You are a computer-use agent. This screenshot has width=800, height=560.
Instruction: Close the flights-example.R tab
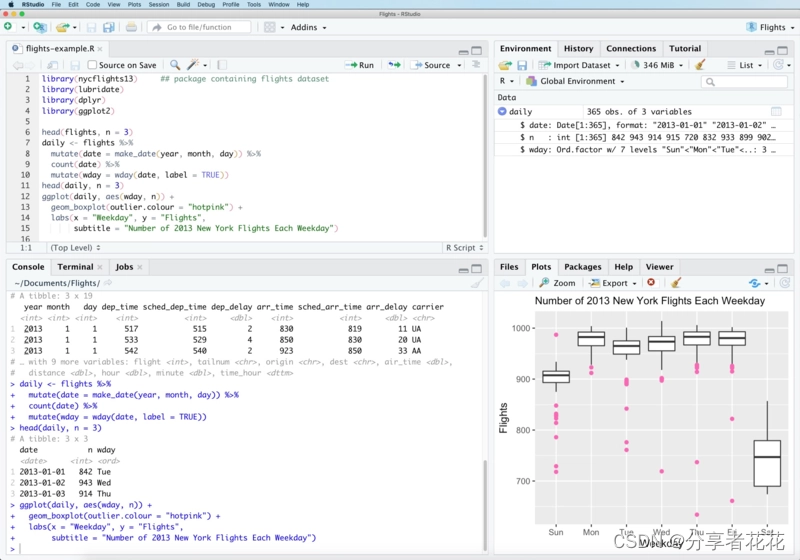tap(100, 49)
